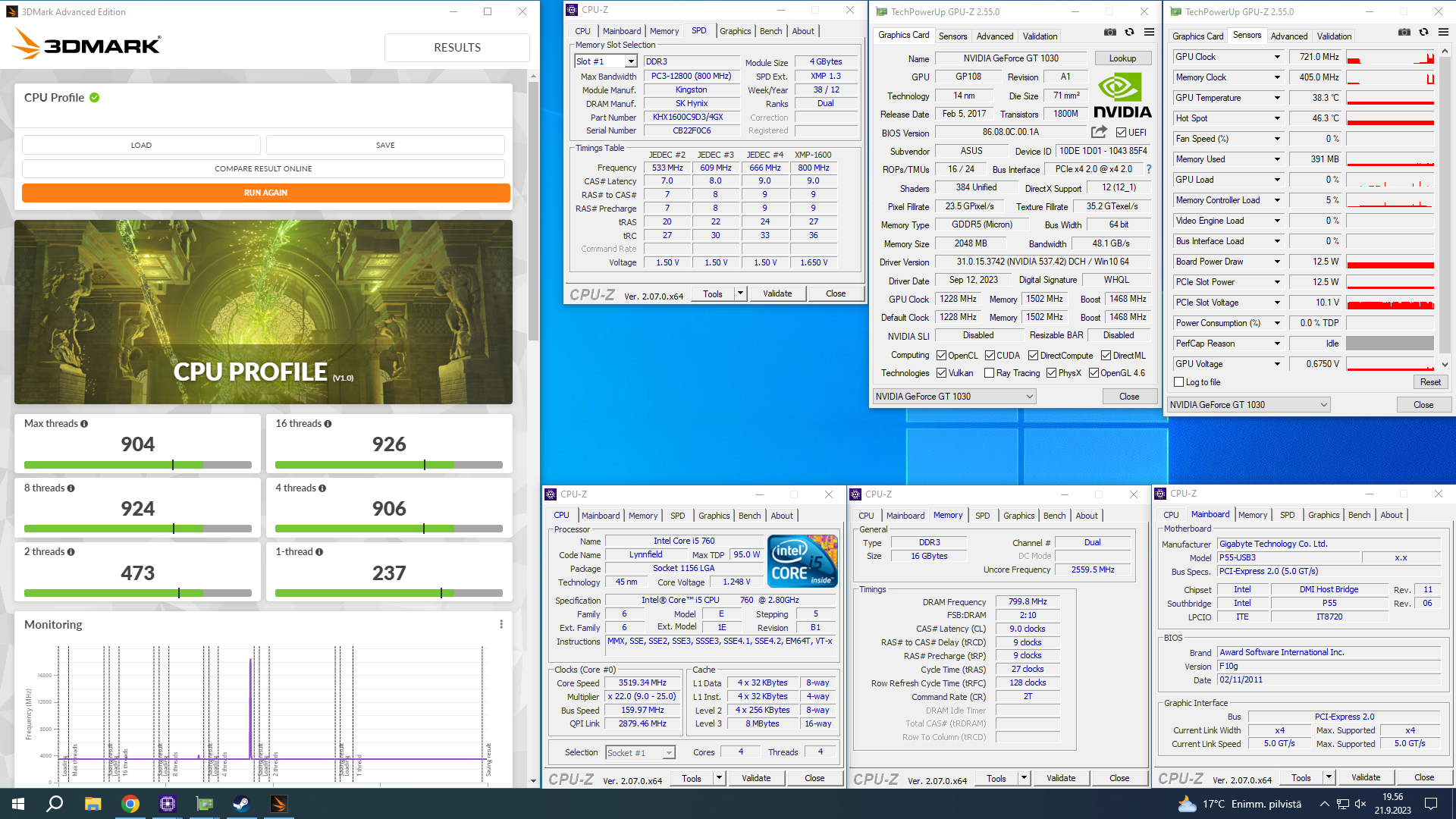Viewport: 1456px width, 819px height.
Task: Switch to Mainboard tab in CPU-Z SPD window
Action: point(622,31)
